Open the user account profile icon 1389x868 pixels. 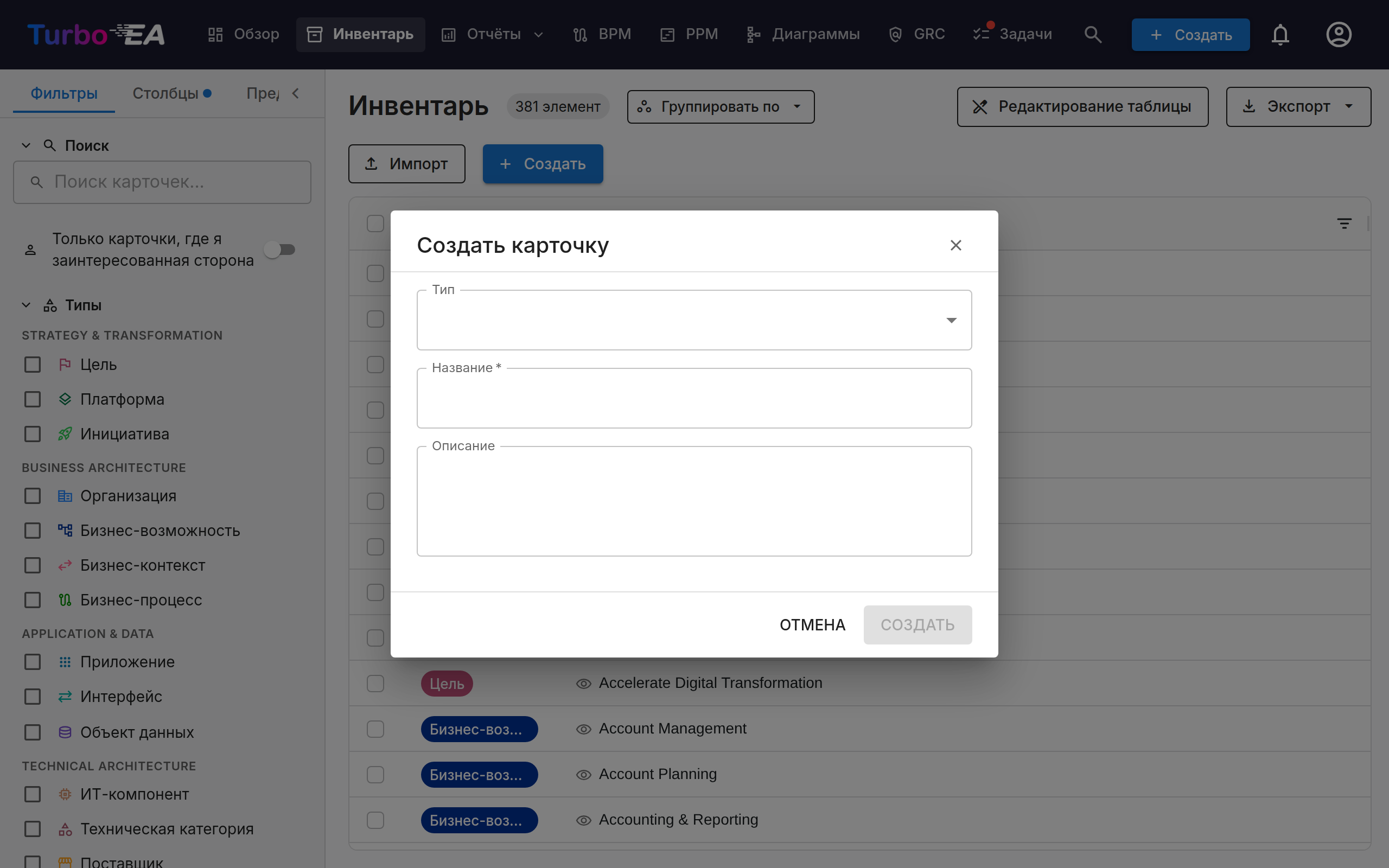[x=1339, y=34]
